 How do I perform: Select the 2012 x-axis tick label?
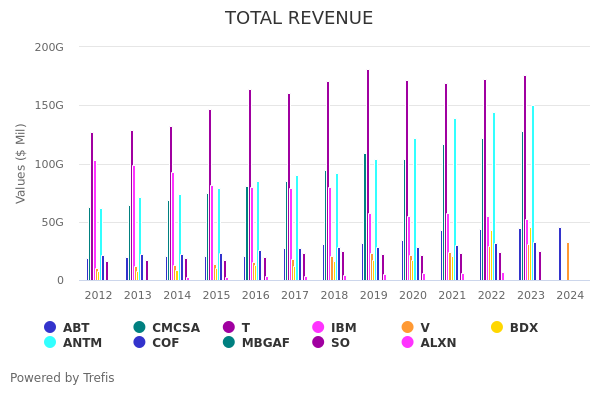click(98, 296)
